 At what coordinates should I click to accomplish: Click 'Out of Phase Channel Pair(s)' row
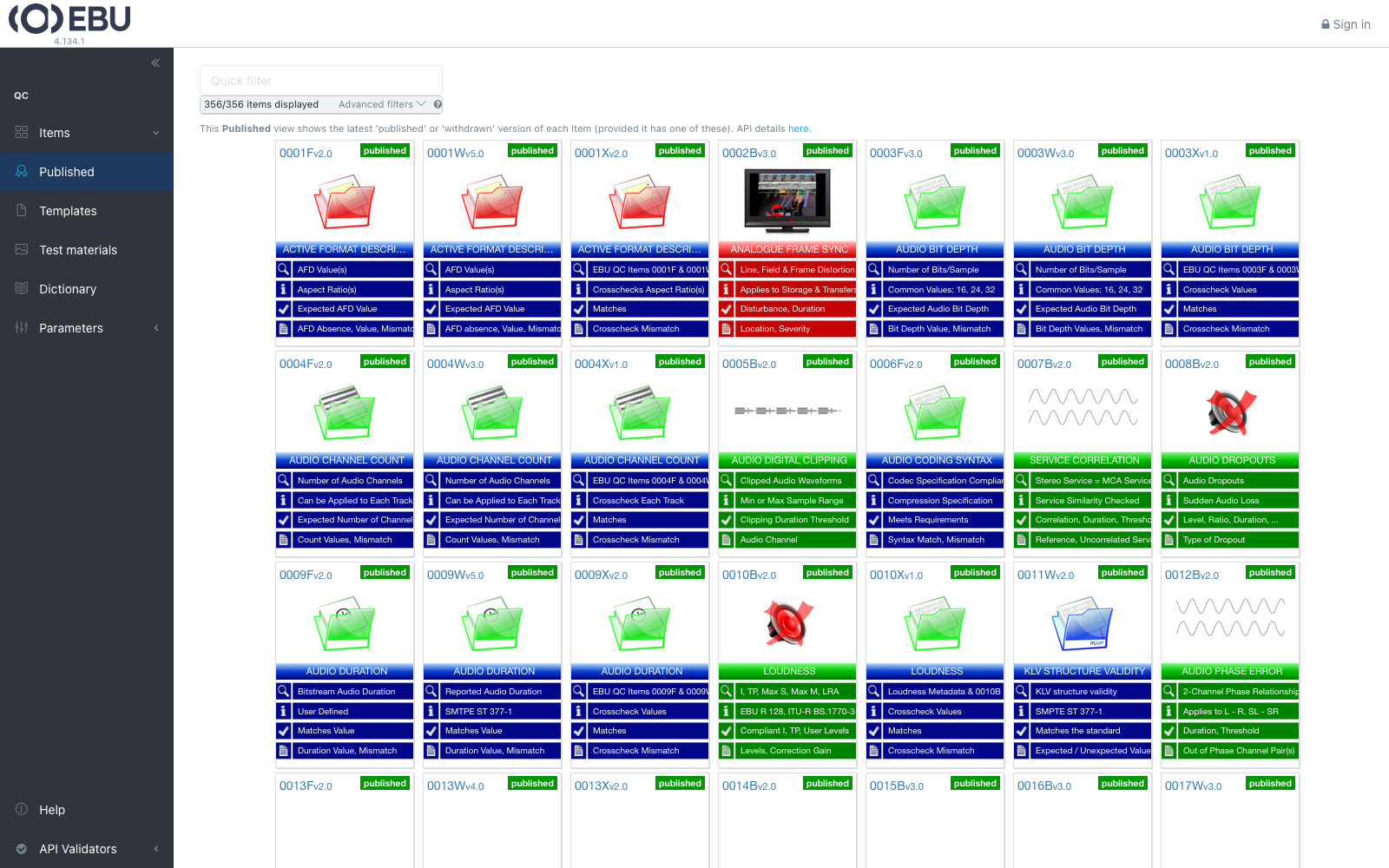1230,751
